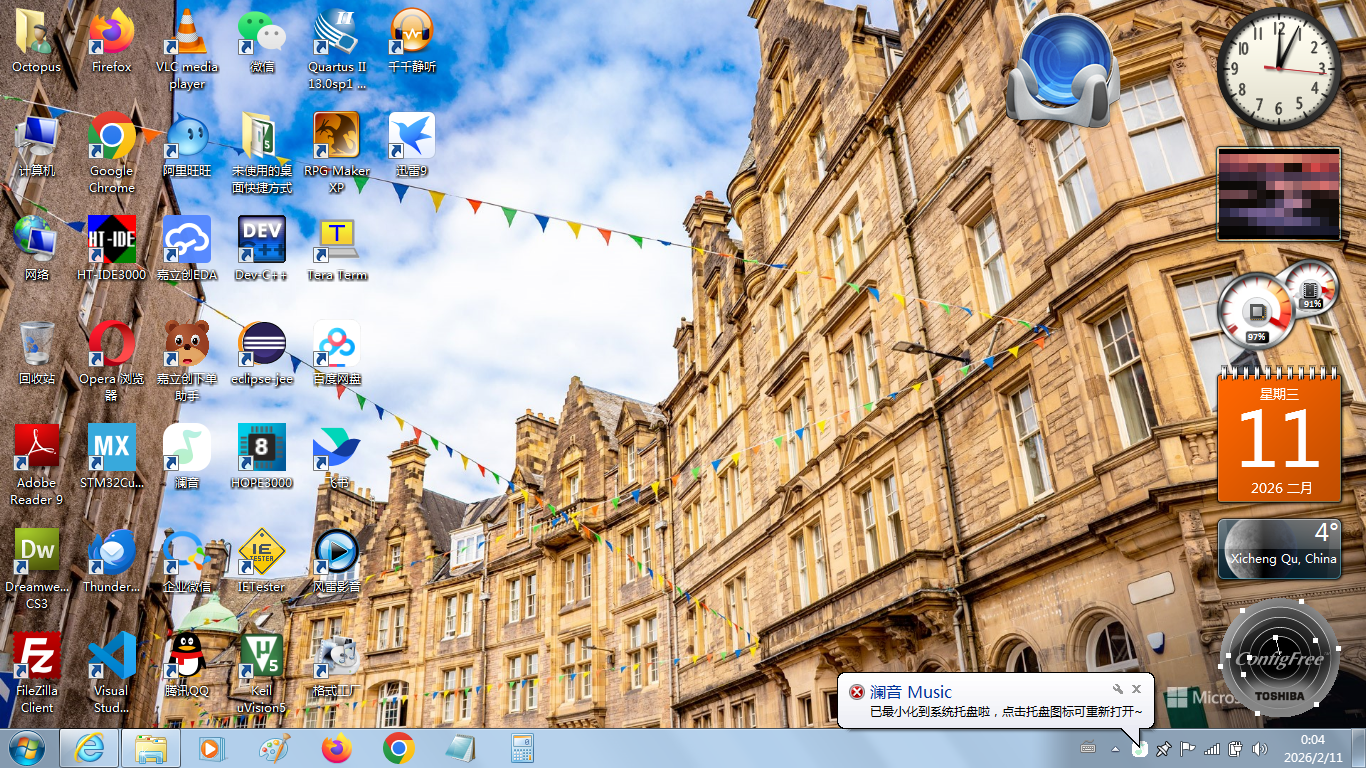Open the Windows Start menu
The image size is (1366, 768).
(27, 748)
